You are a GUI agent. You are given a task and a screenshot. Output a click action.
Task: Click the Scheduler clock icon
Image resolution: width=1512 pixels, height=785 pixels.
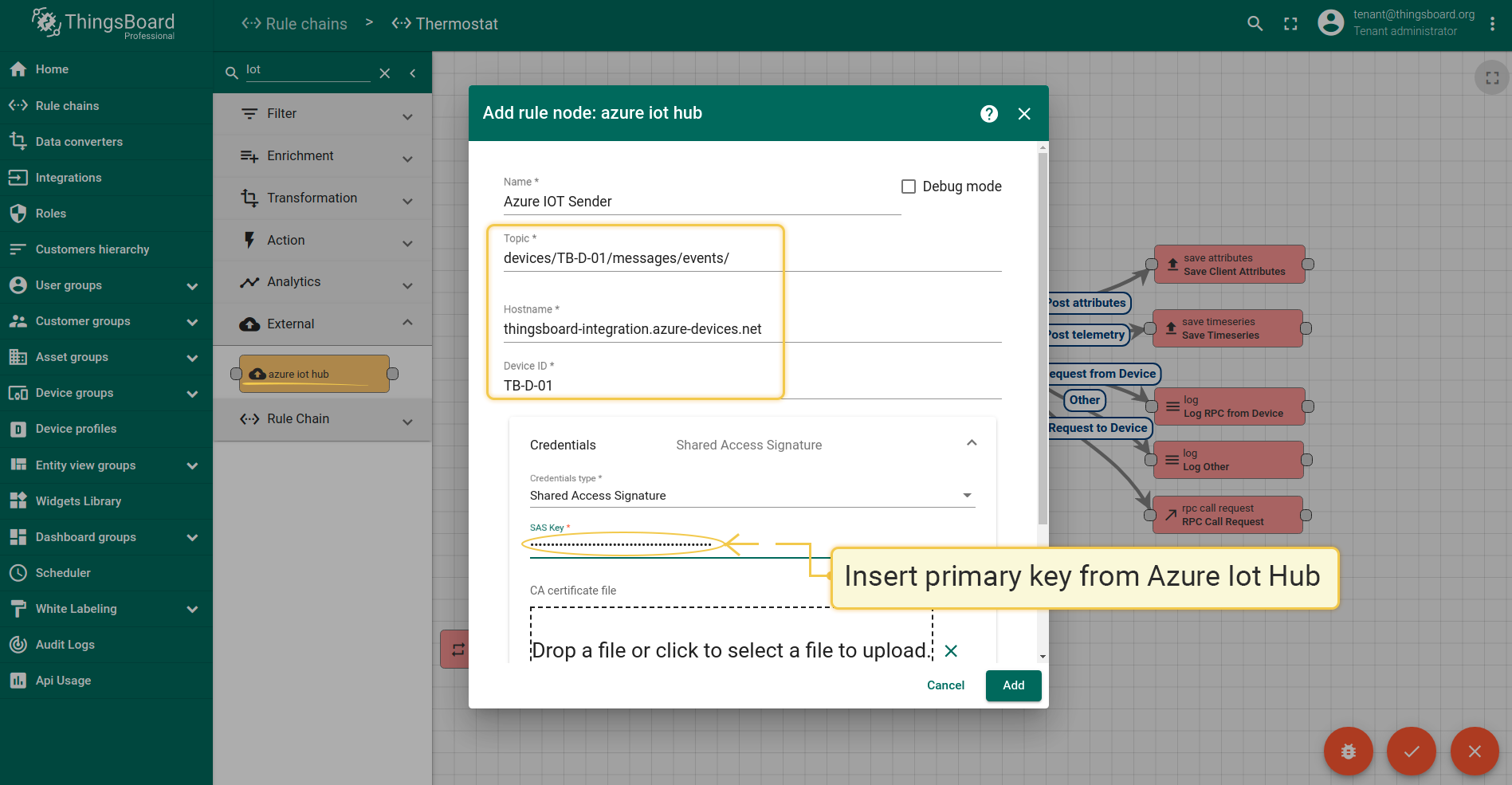pos(18,572)
